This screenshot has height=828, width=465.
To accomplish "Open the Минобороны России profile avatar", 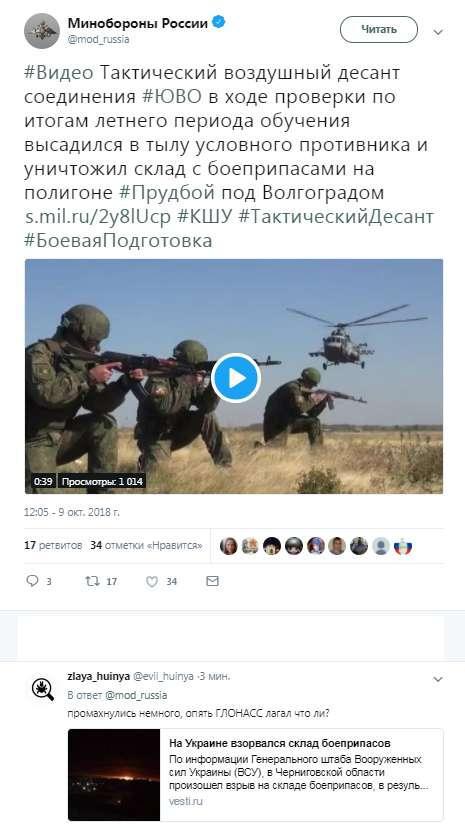I will pos(42,31).
